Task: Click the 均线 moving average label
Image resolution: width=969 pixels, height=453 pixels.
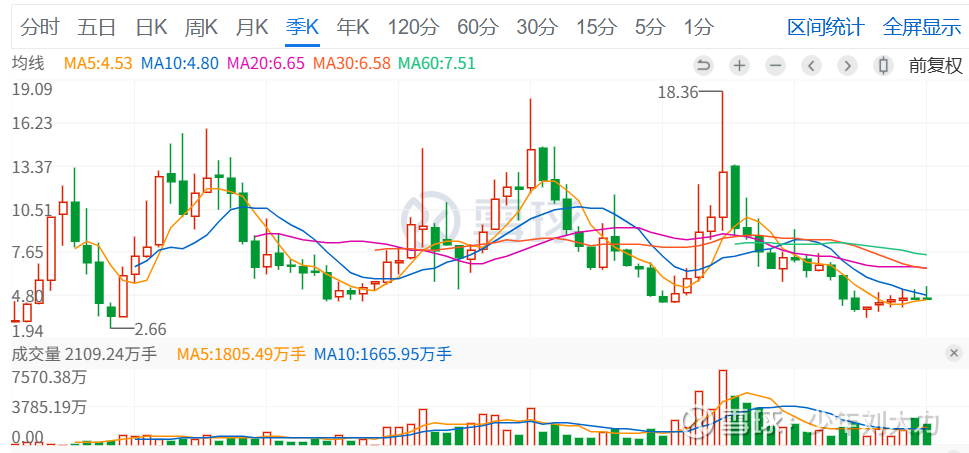Action: (28, 62)
